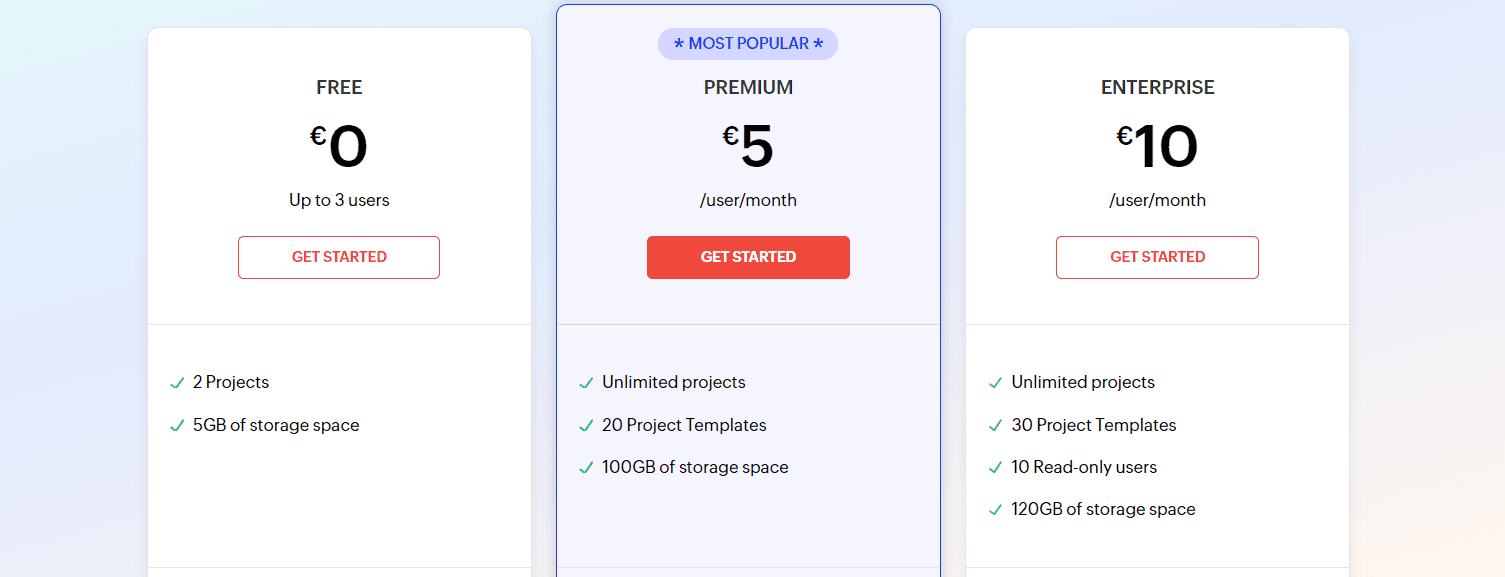Click the PREMIUM plan heading

click(x=748, y=87)
